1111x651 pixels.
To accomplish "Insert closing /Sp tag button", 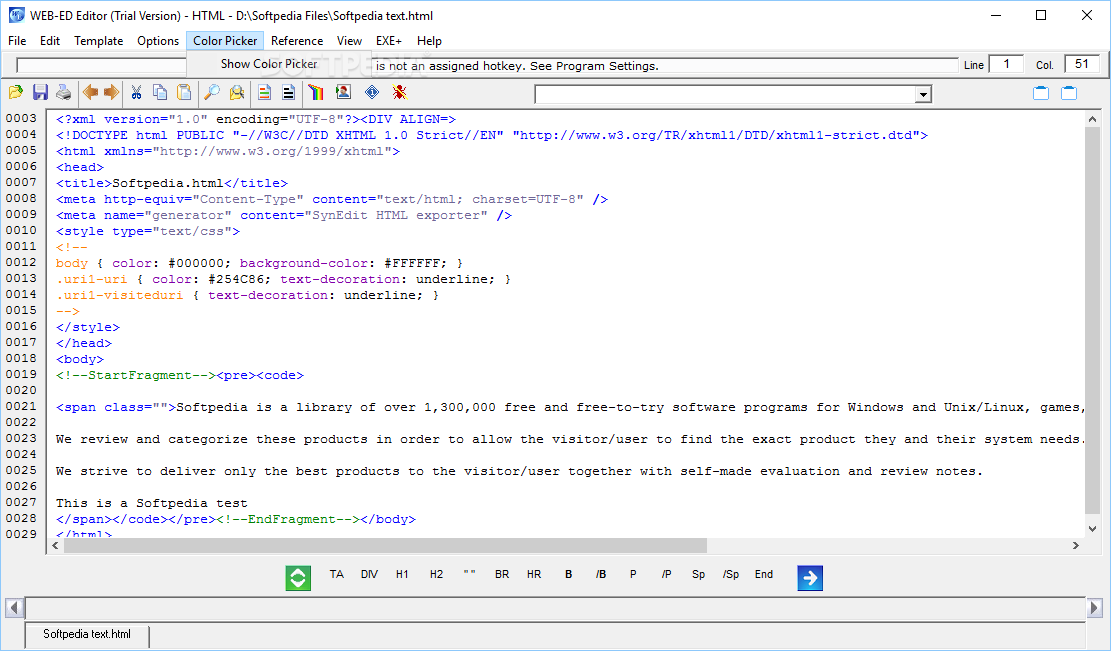I will tap(731, 574).
